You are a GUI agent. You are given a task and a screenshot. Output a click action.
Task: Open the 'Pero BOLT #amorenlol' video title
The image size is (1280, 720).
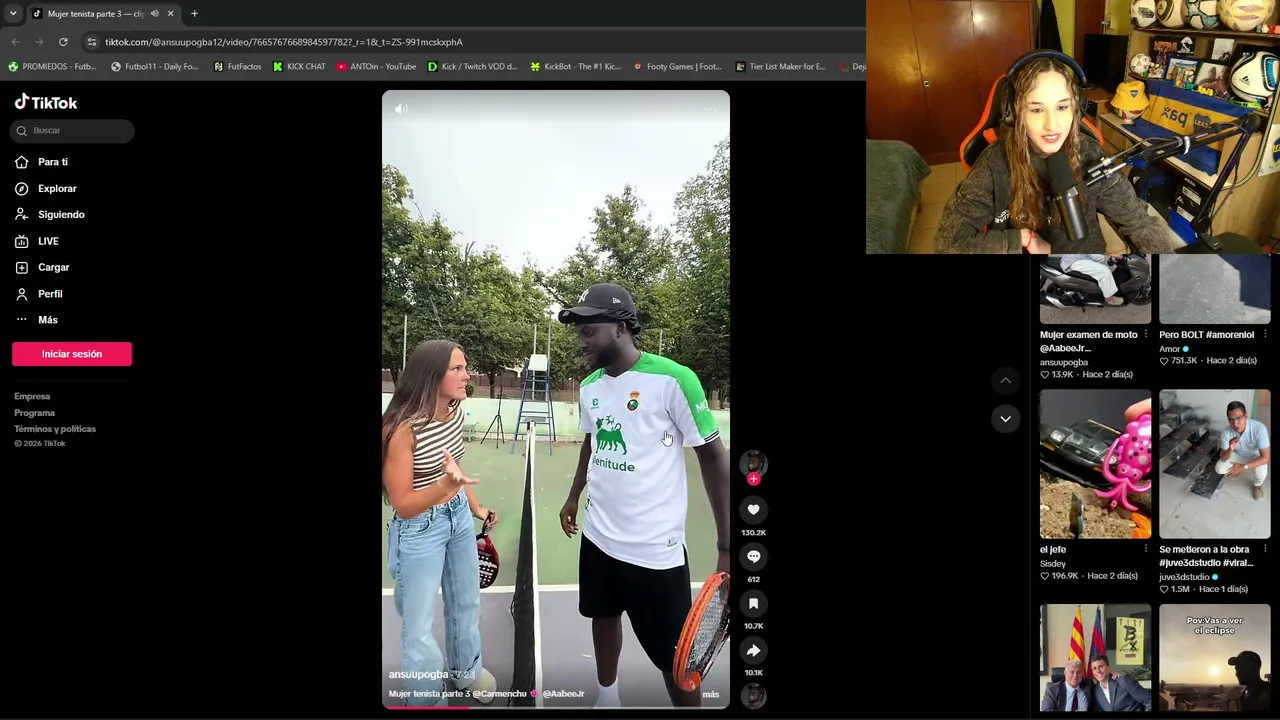1206,335
